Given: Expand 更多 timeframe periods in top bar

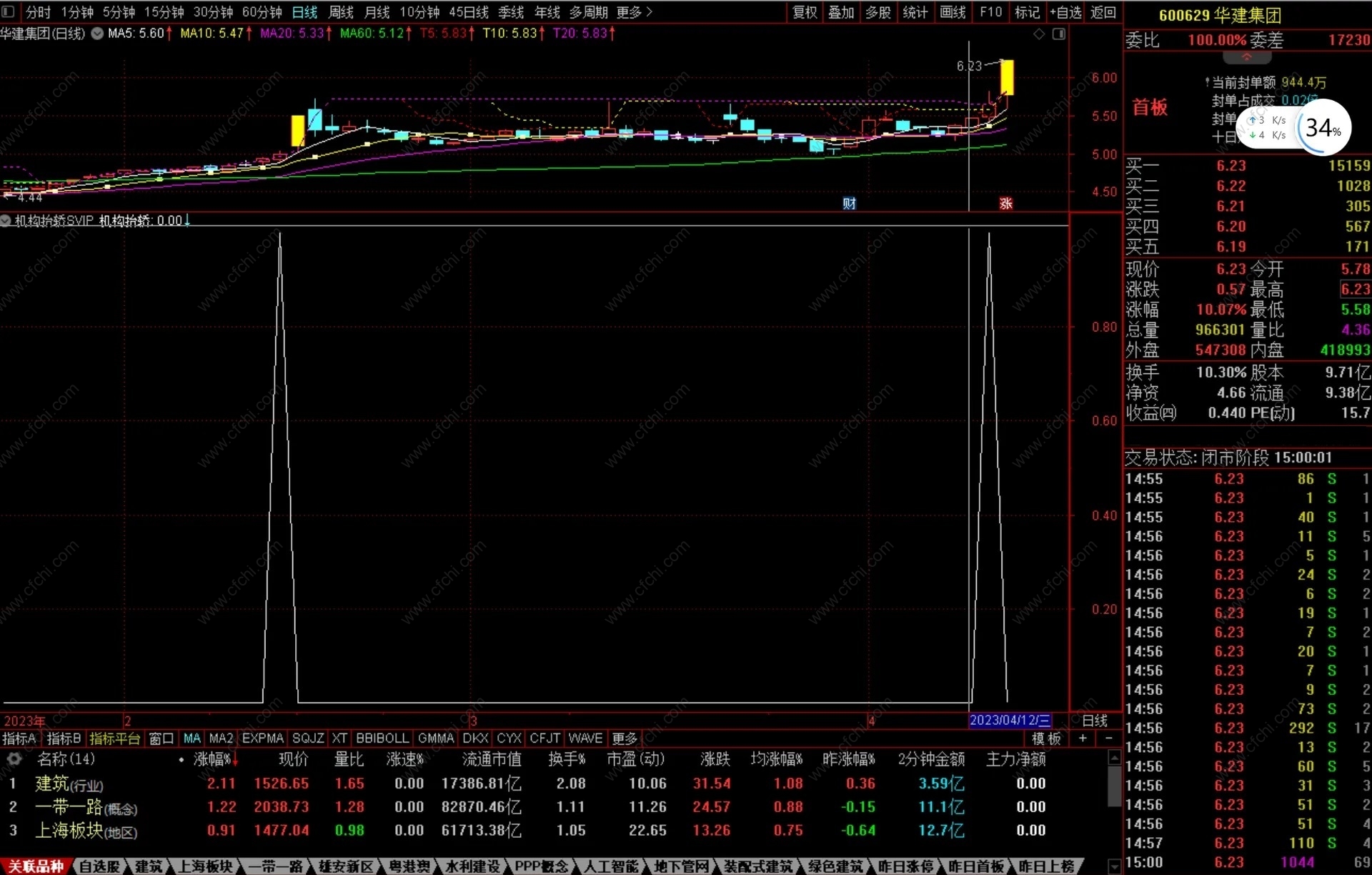Looking at the screenshot, I should [x=634, y=12].
